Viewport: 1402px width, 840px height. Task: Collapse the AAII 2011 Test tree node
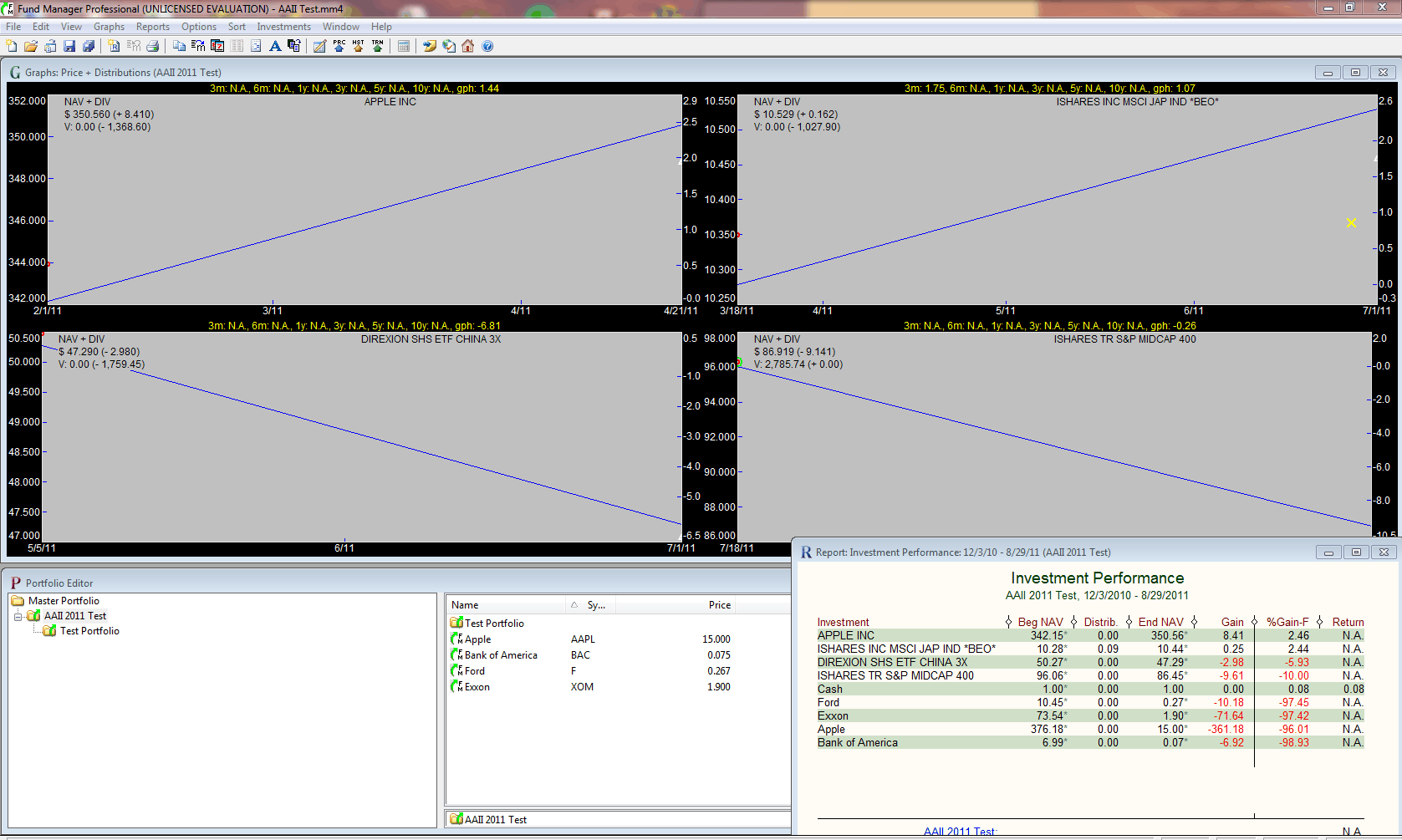pyautogui.click(x=18, y=616)
